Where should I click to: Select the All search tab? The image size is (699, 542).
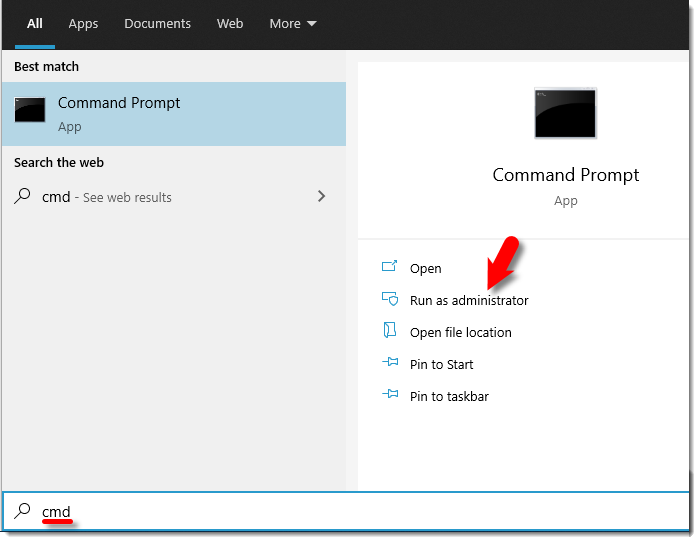[35, 23]
